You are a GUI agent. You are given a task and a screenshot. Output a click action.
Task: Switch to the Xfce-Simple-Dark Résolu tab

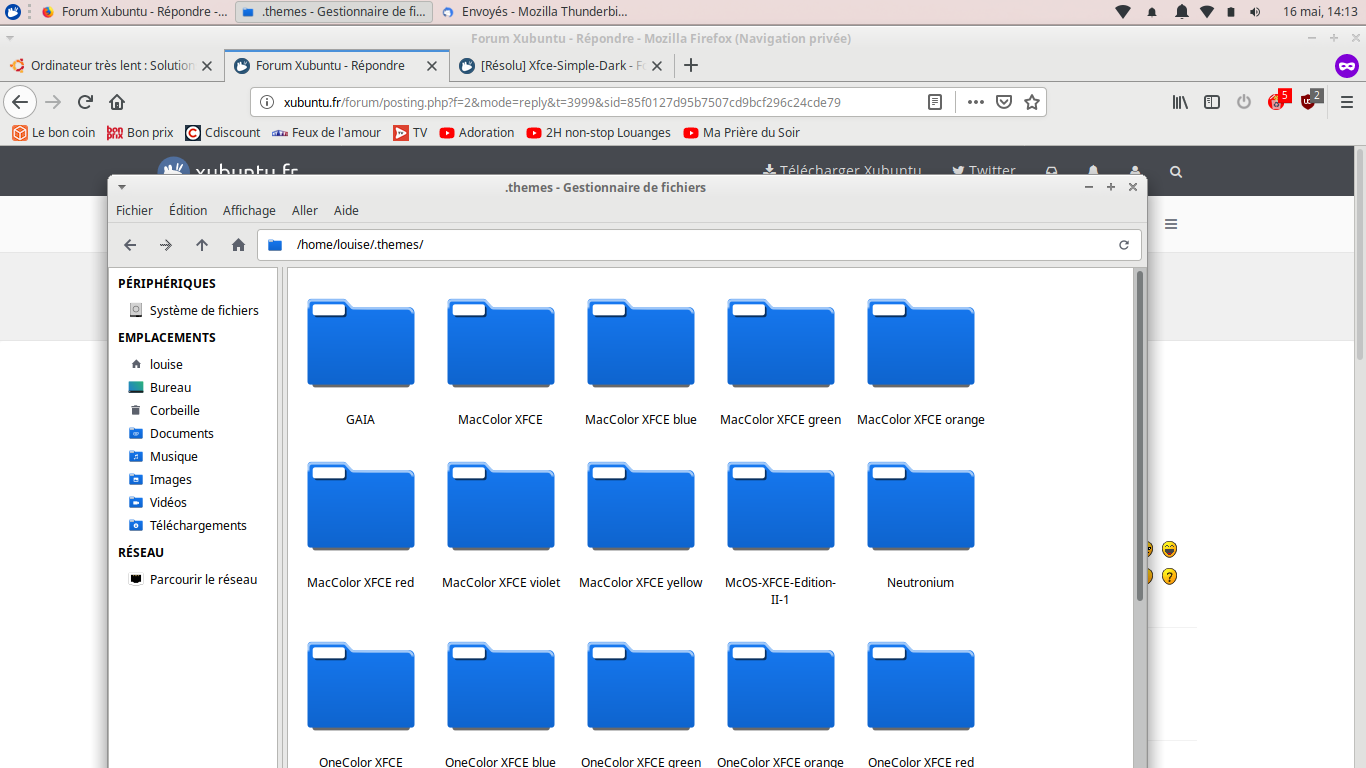(x=561, y=66)
